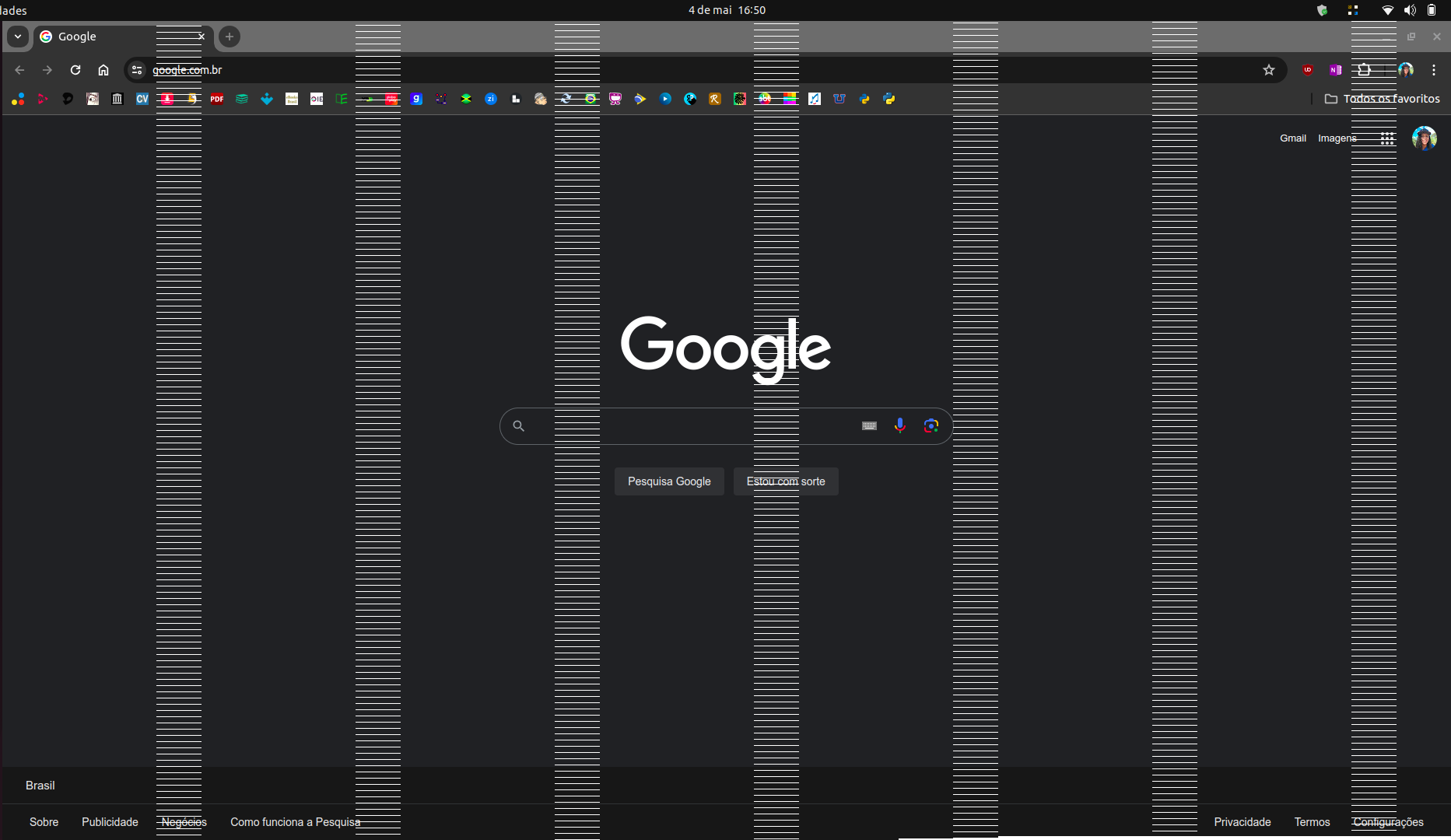
Task: Open the three colored dots bookmark
Action: coord(18,99)
